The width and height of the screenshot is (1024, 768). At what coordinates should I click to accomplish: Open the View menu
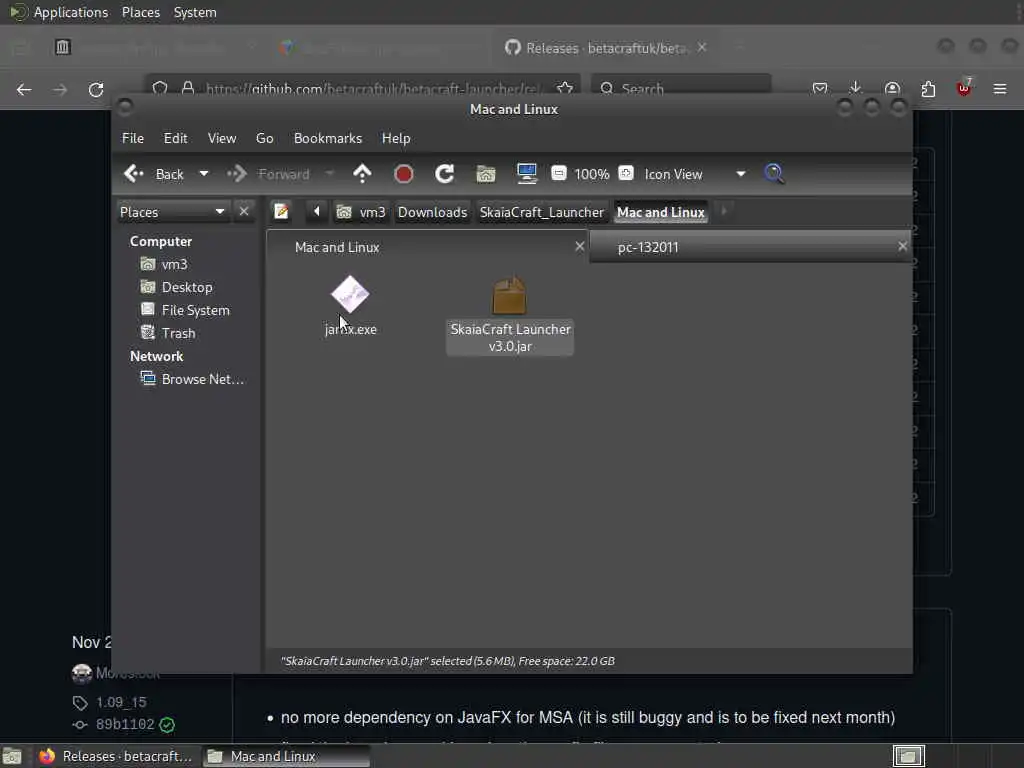[x=222, y=138]
